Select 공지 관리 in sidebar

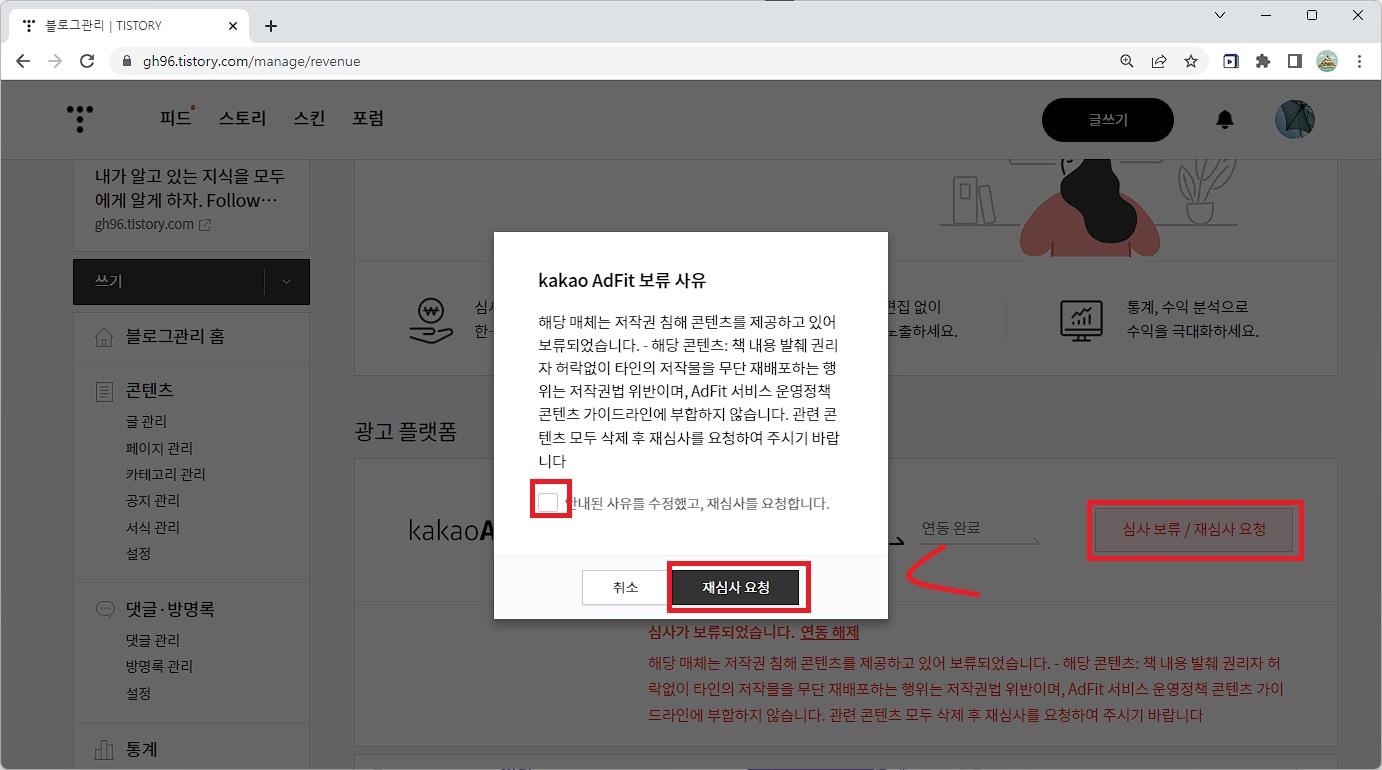click(x=153, y=501)
